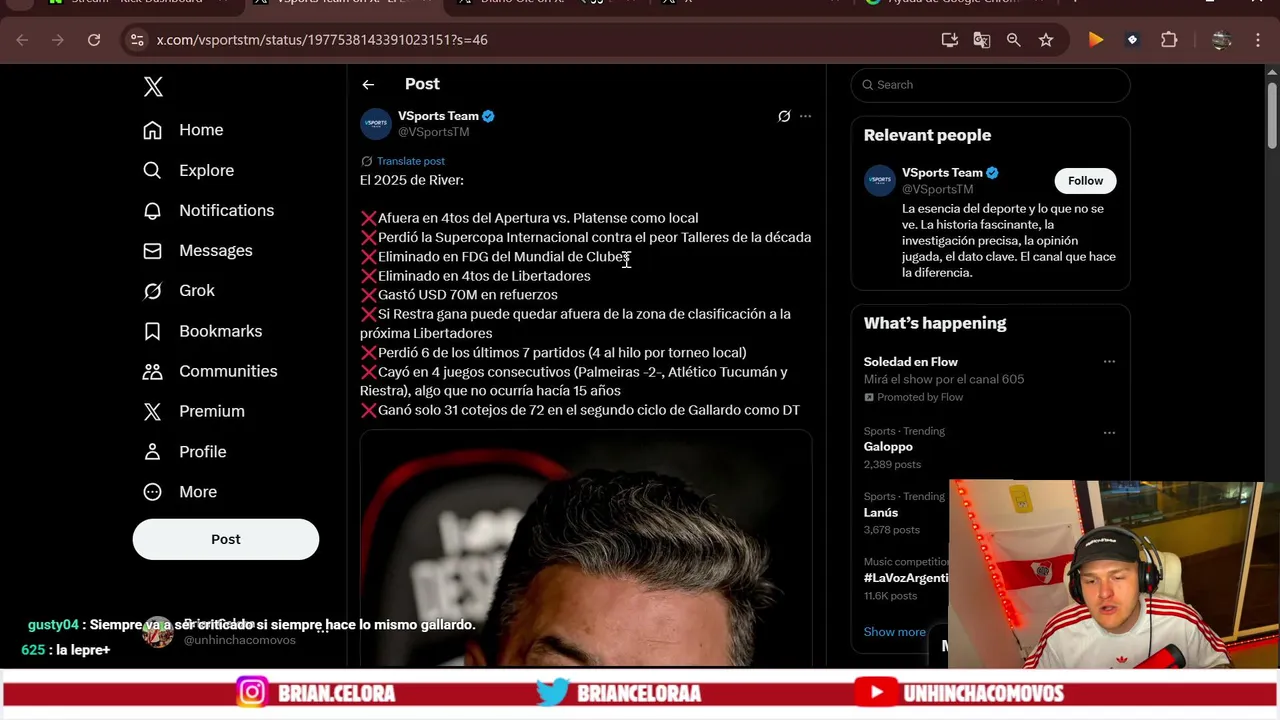Click the Messages envelope icon
Screen dimensions: 1280x720
tap(152, 250)
